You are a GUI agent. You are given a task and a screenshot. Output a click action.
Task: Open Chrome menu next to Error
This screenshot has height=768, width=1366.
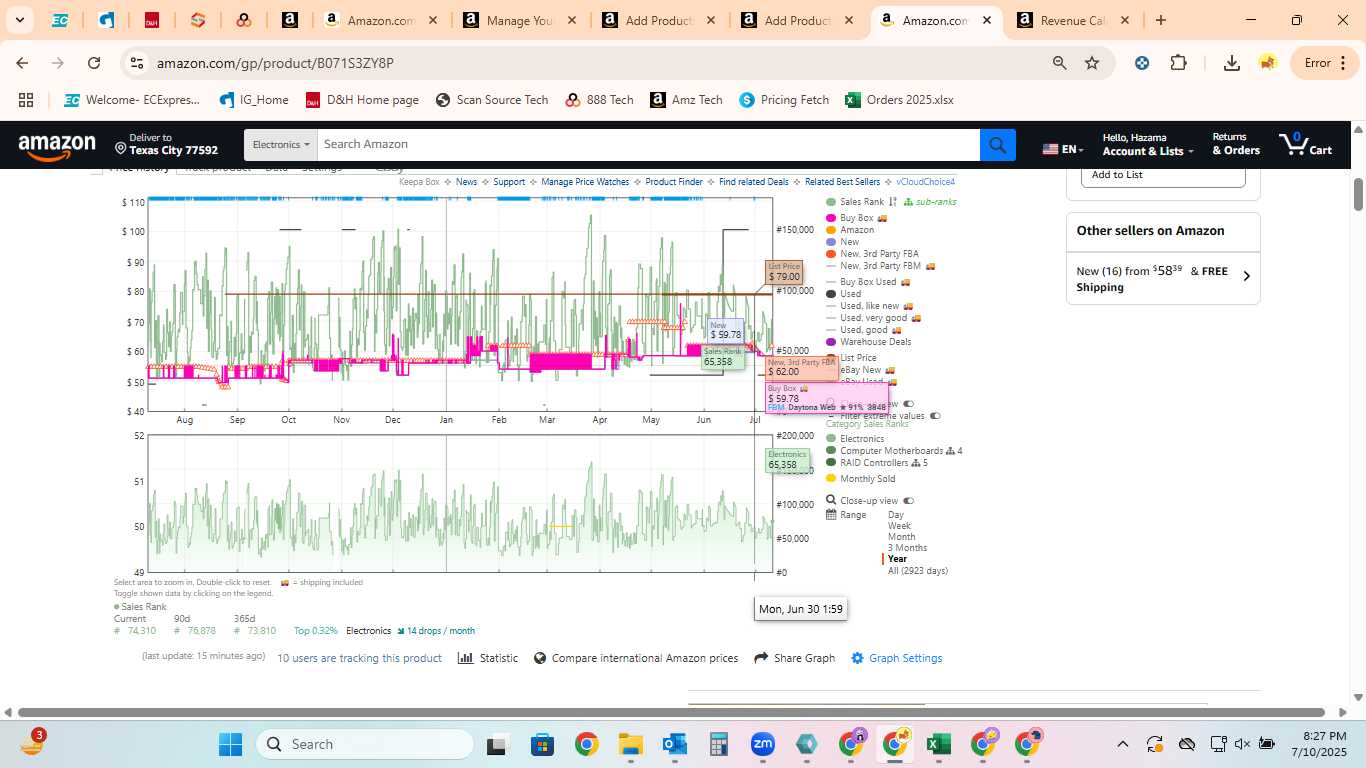point(1342,63)
